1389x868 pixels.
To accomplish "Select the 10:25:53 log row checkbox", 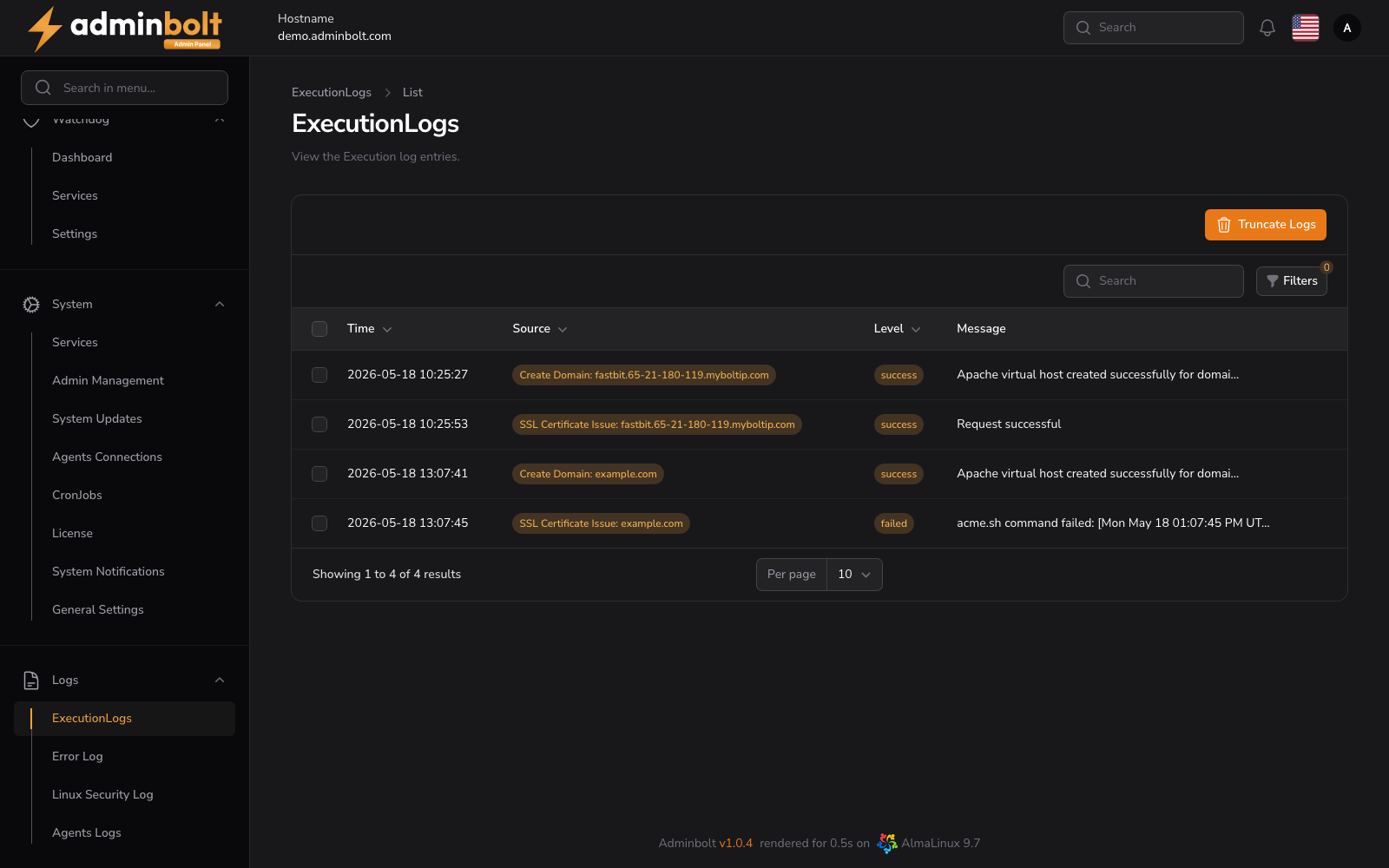I will tap(319, 424).
